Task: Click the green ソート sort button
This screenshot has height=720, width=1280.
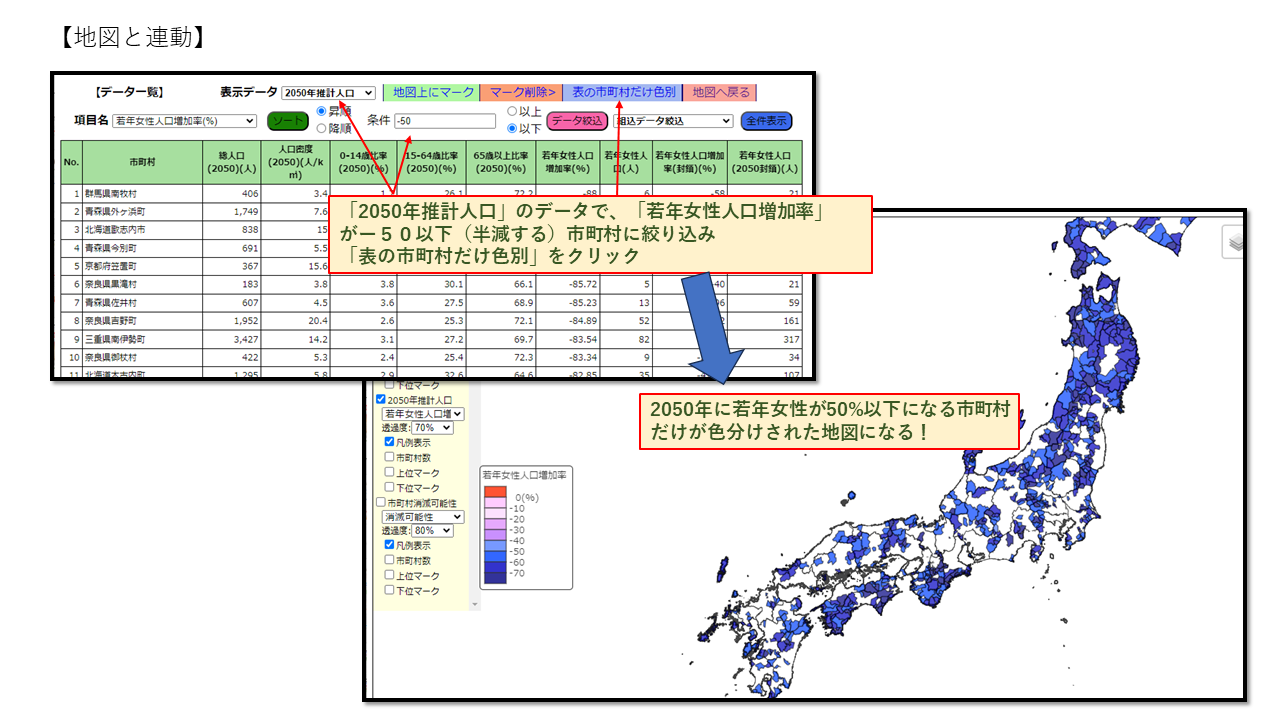Action: 288,121
